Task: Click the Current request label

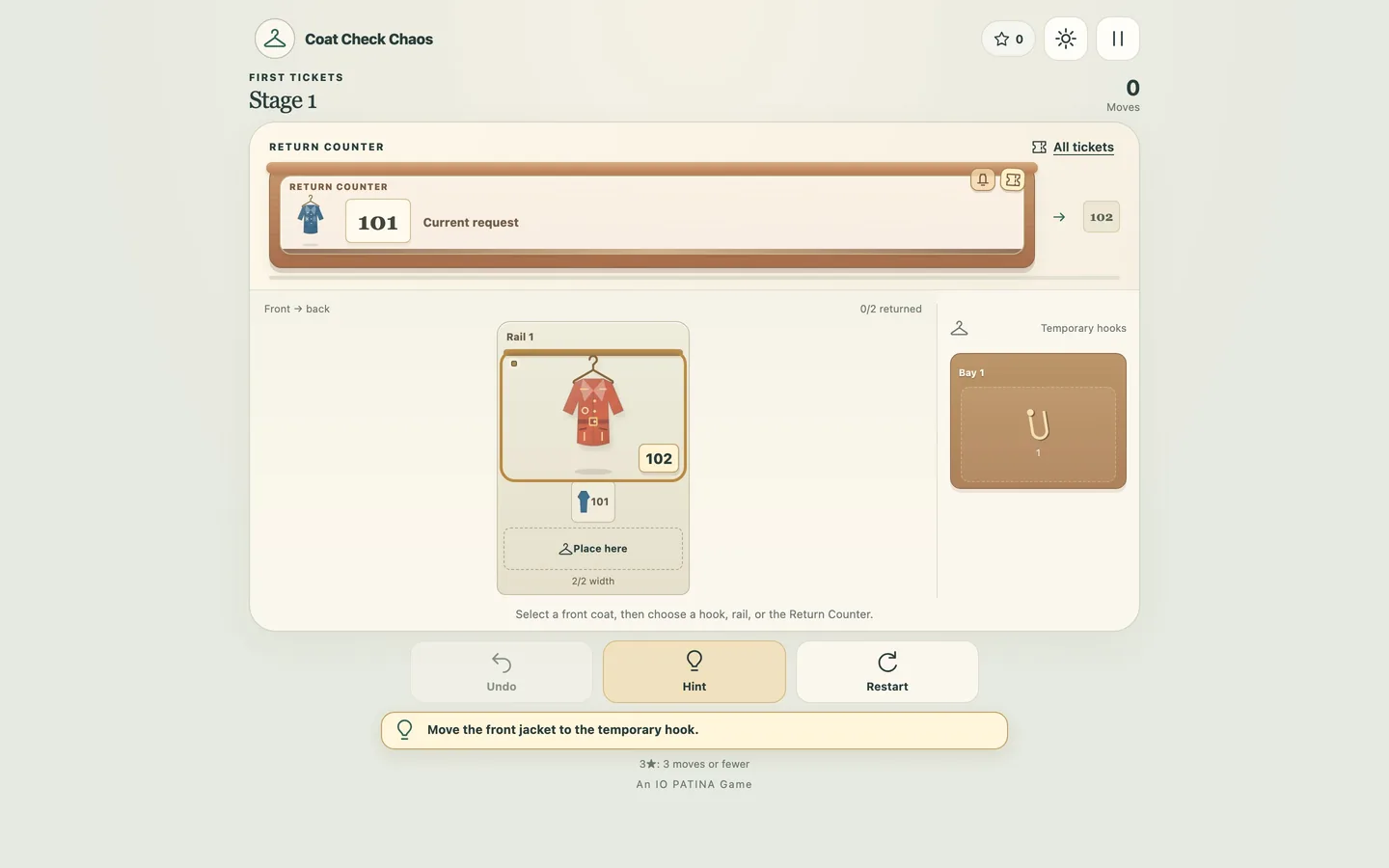Action: pyautogui.click(x=471, y=222)
